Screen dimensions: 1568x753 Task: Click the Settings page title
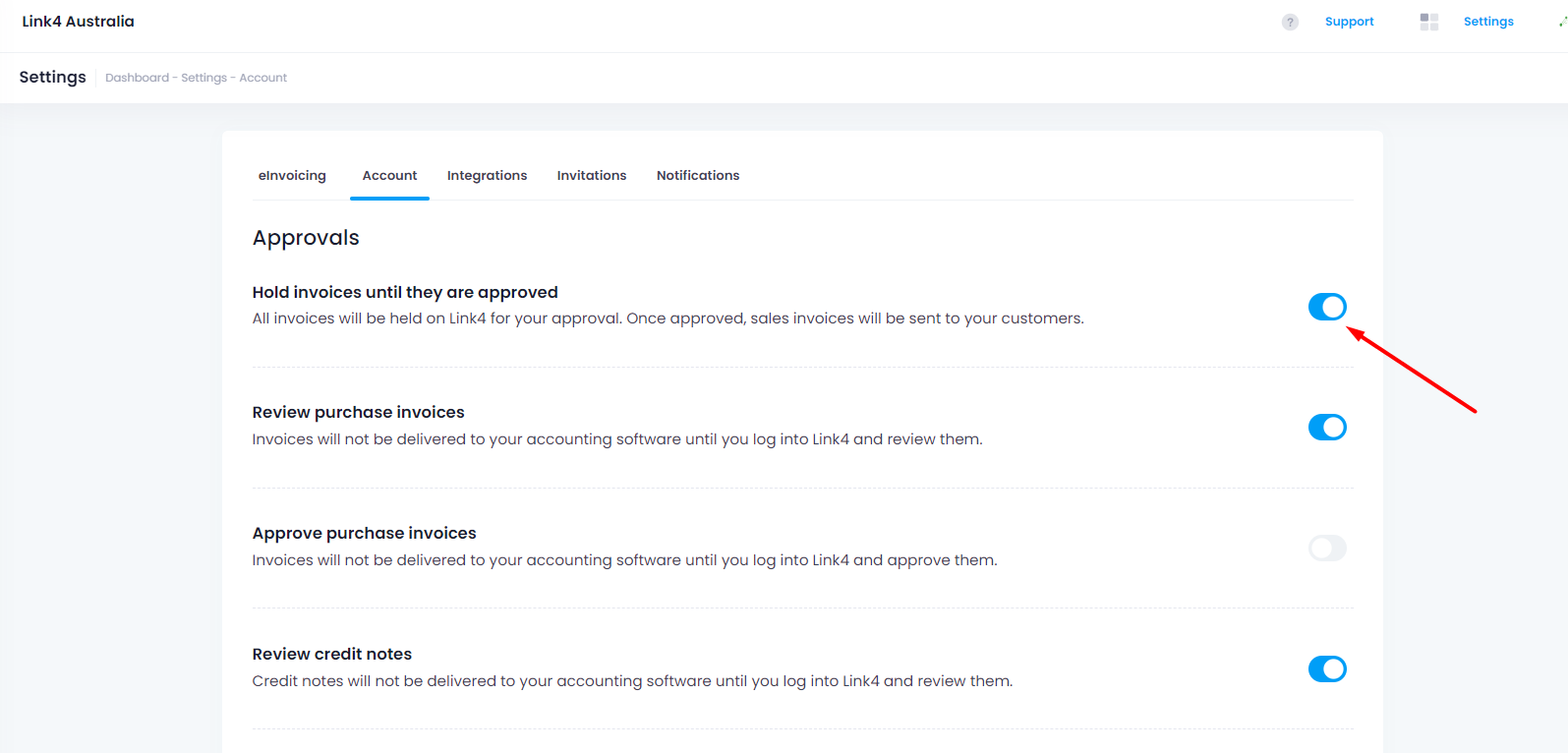(53, 78)
